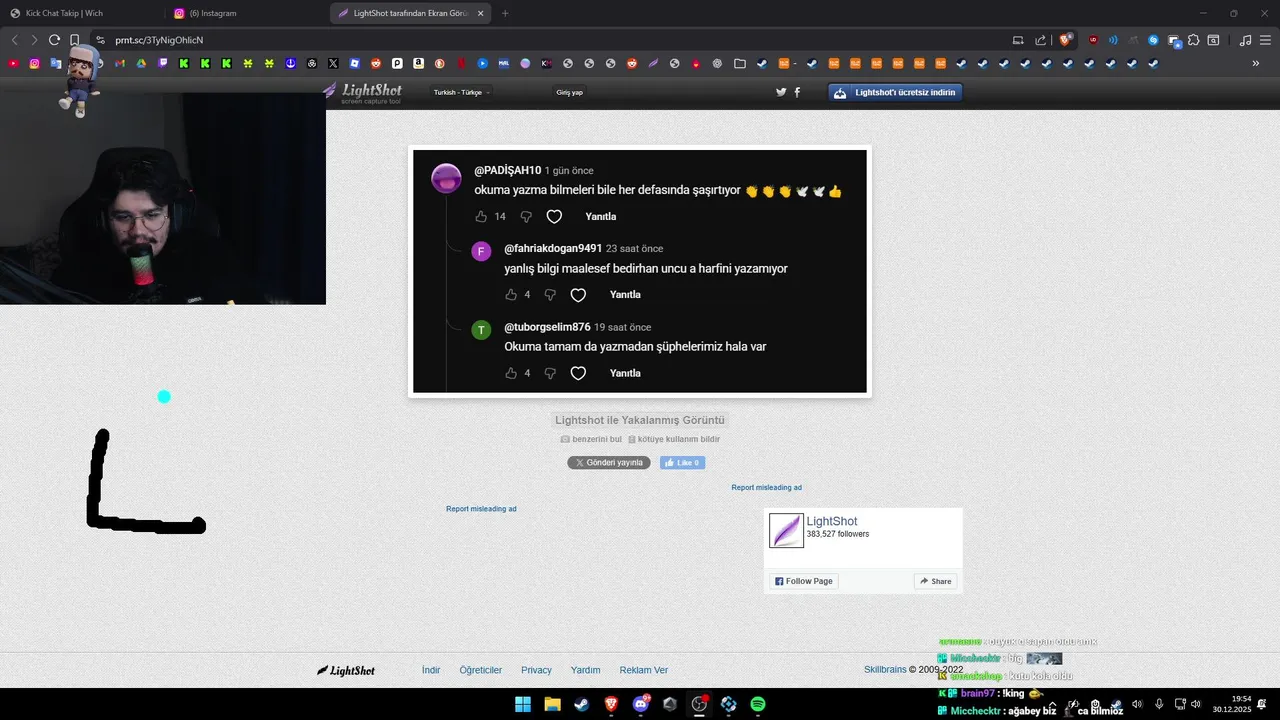Open the bookmarks folder icon
Image resolution: width=1280 pixels, height=720 pixels.
[739, 63]
